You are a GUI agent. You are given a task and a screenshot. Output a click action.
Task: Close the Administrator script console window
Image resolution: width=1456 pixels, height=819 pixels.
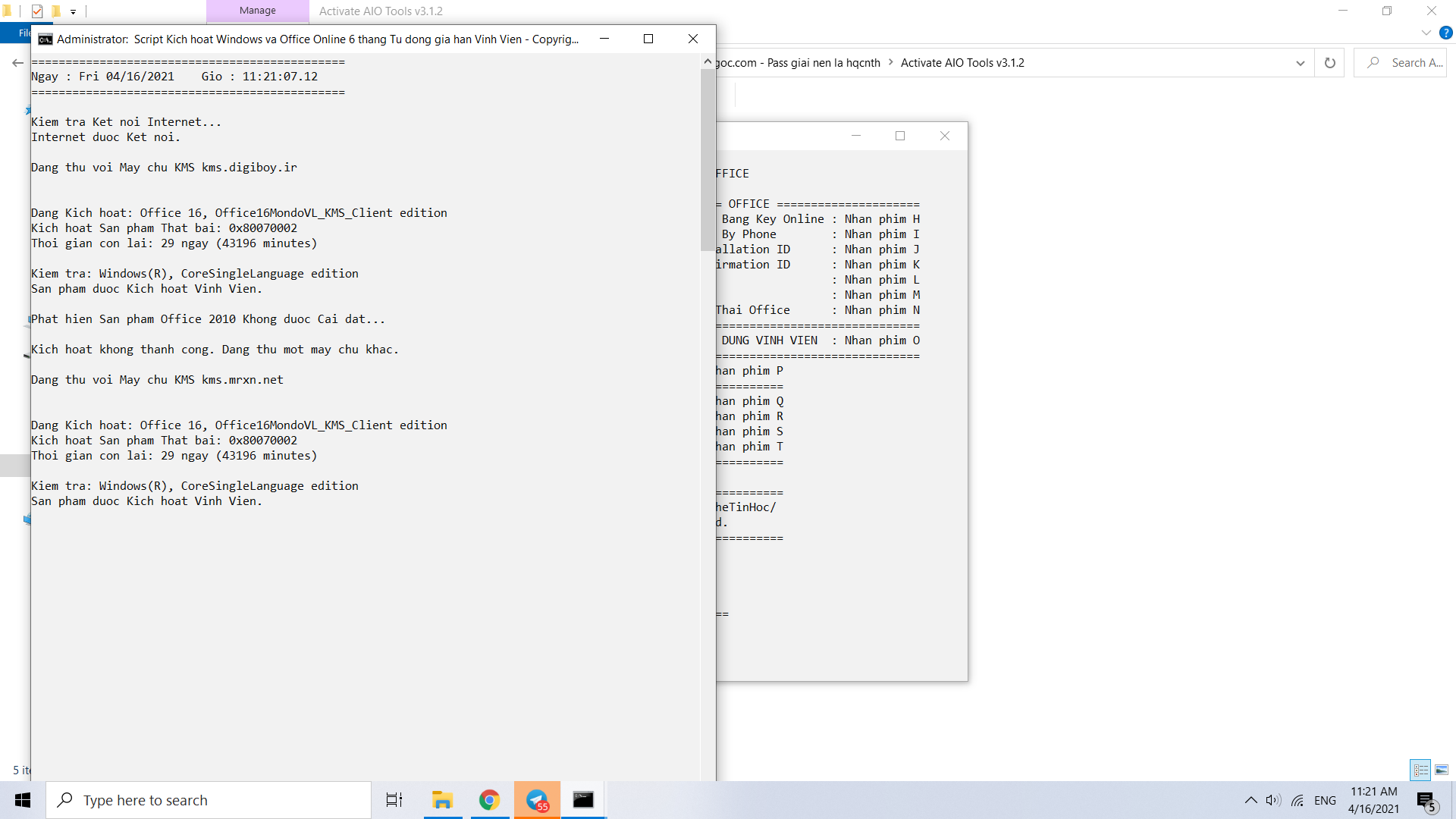point(693,39)
